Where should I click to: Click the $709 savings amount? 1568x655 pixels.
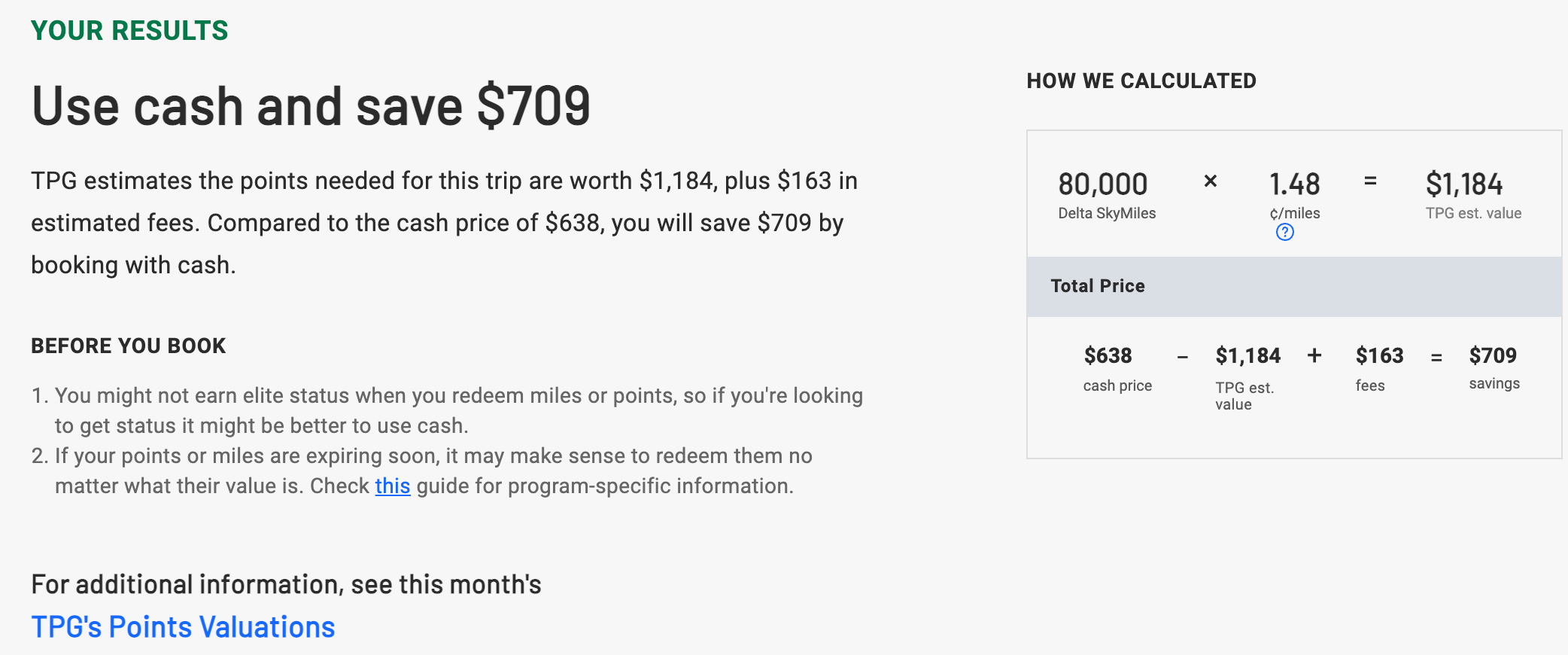click(x=1493, y=355)
